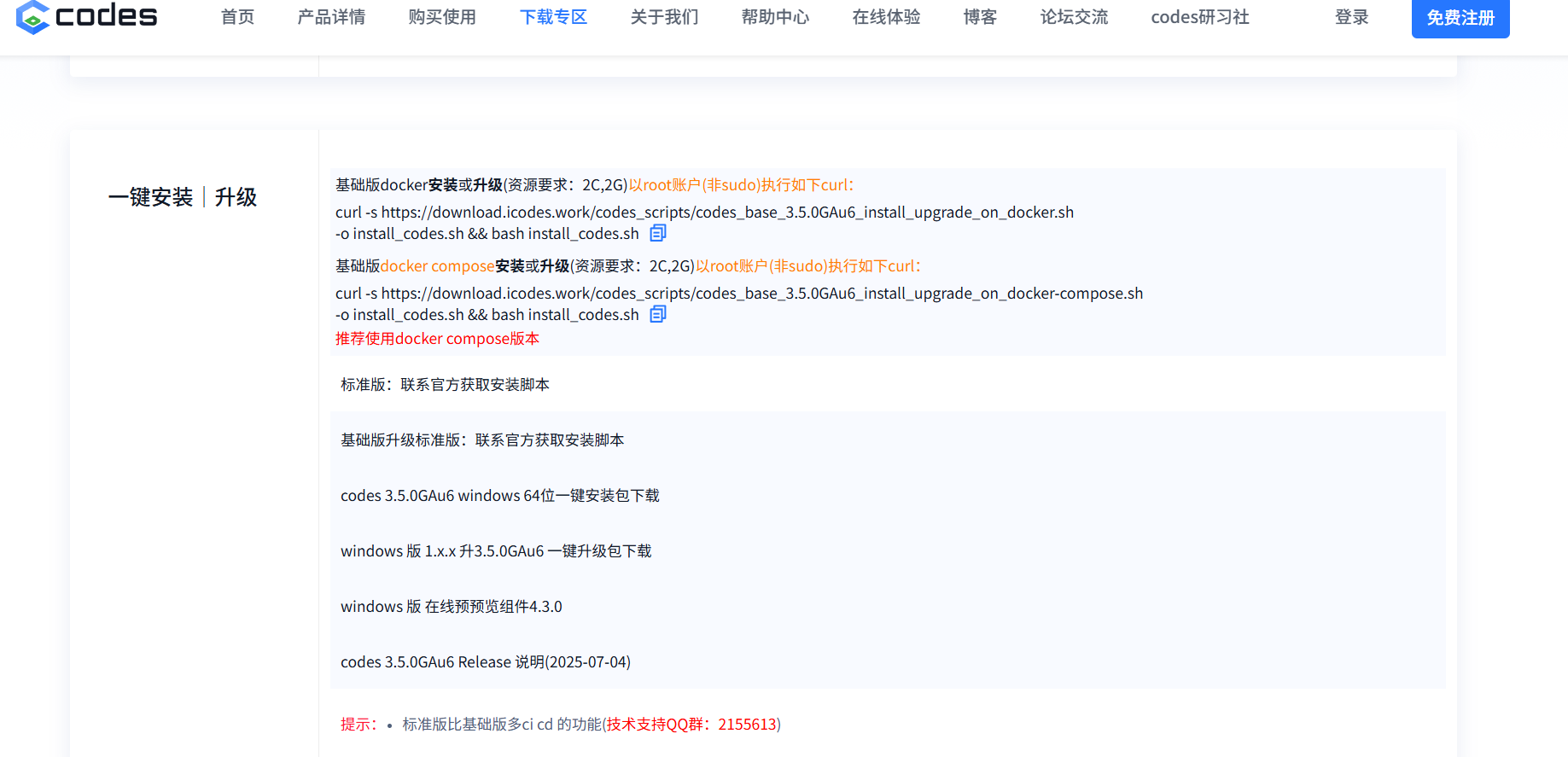Viewport: 1568px width, 757px height.
Task: Open 基础版升级标准版 install script link
Action: pos(482,440)
